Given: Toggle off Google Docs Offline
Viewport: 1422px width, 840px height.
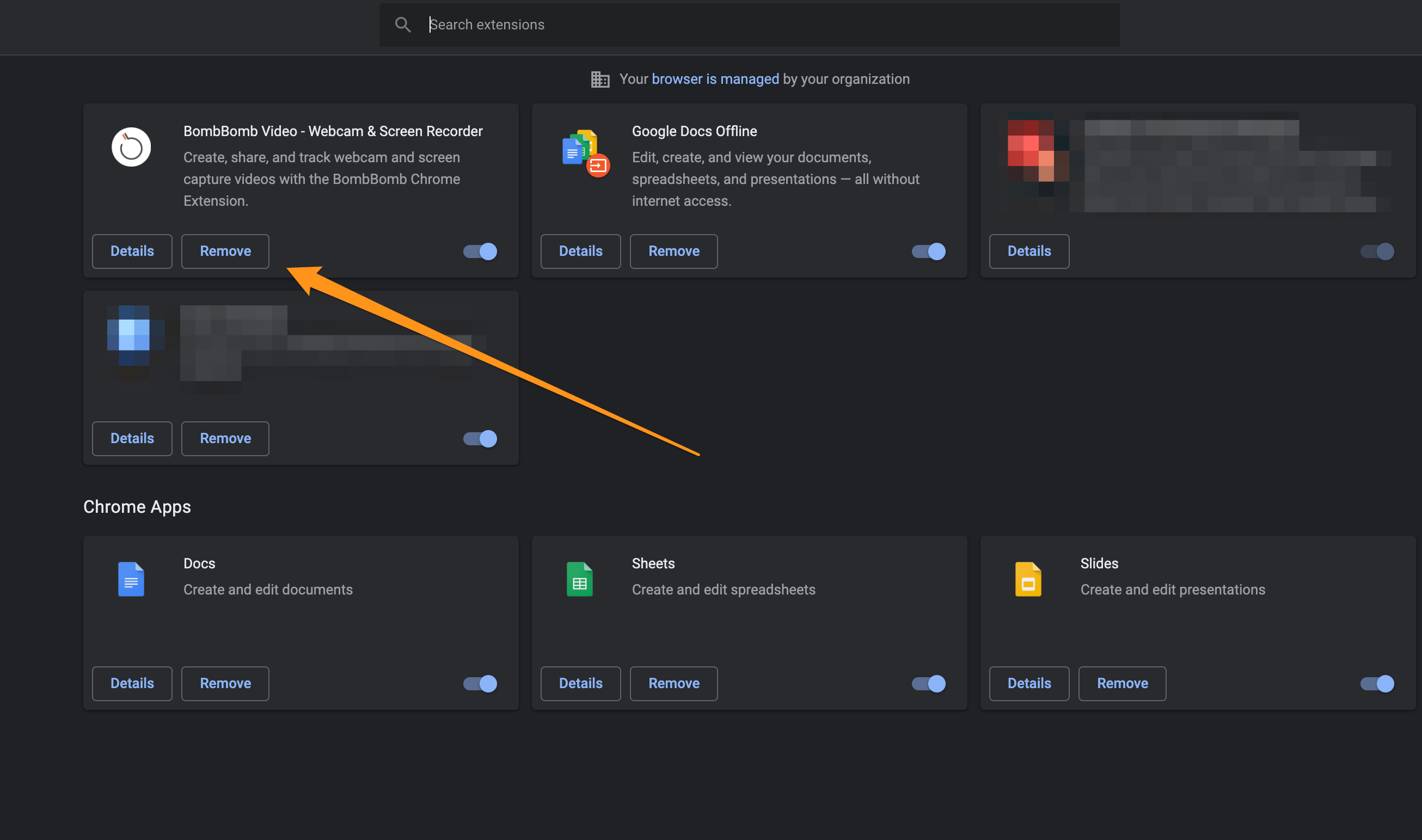Looking at the screenshot, I should [928, 252].
